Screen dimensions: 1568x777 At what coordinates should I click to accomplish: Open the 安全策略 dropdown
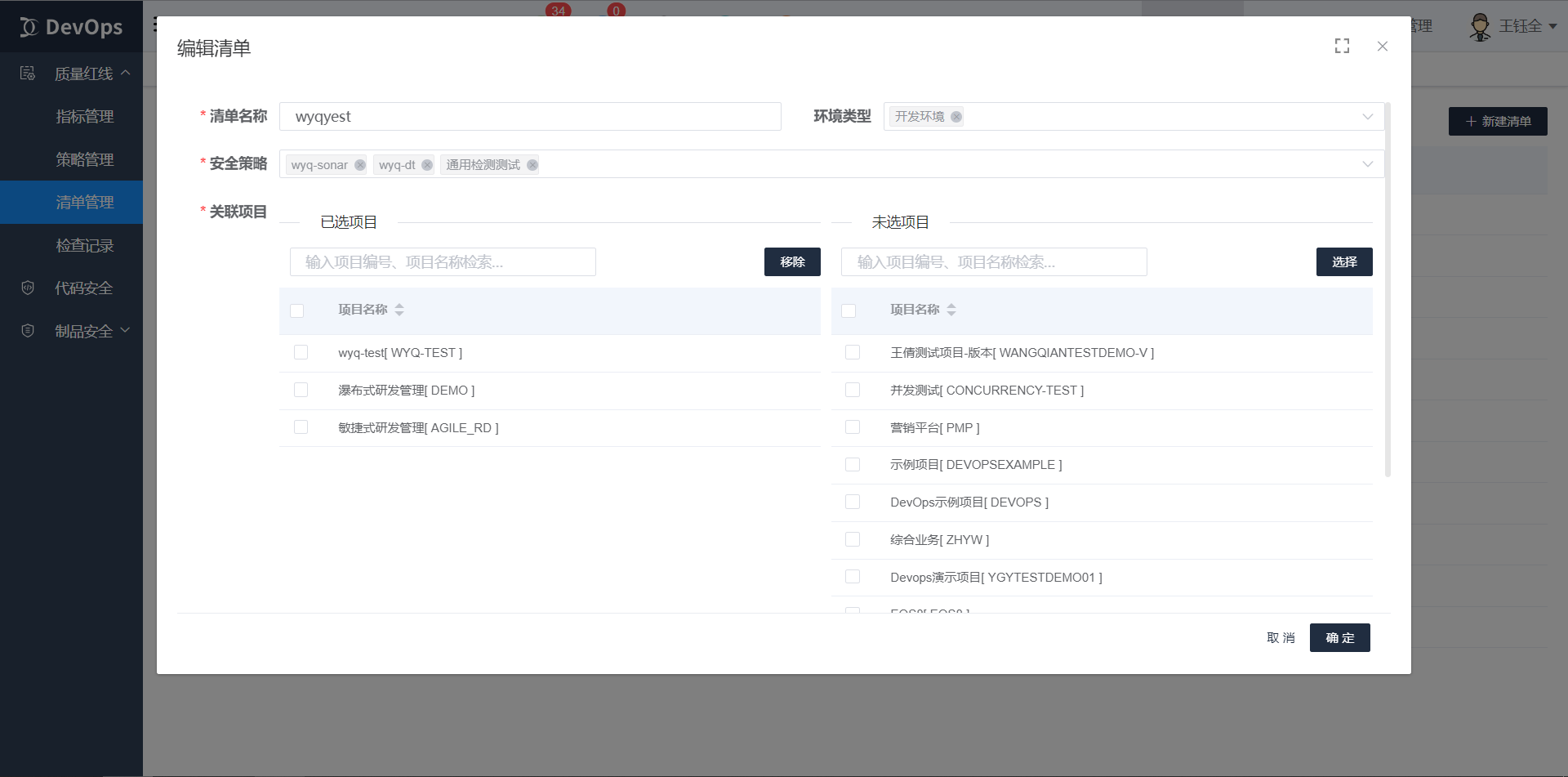(1367, 163)
